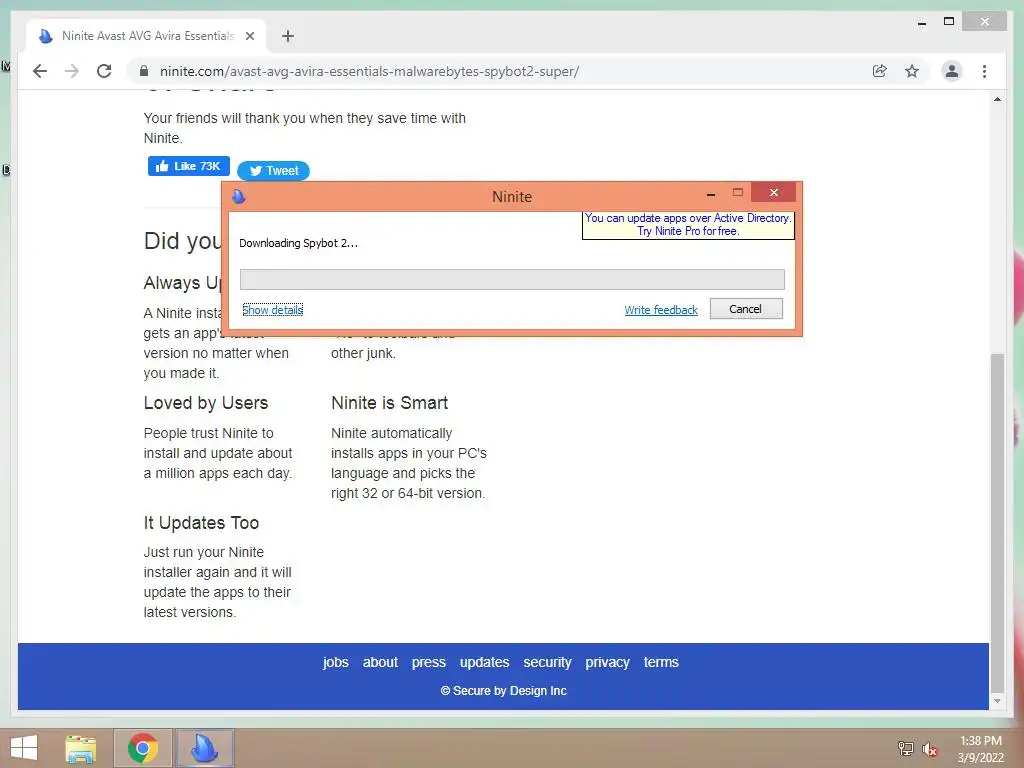Open Write feedback link
Viewport: 1024px width, 768px height.
[x=661, y=310]
